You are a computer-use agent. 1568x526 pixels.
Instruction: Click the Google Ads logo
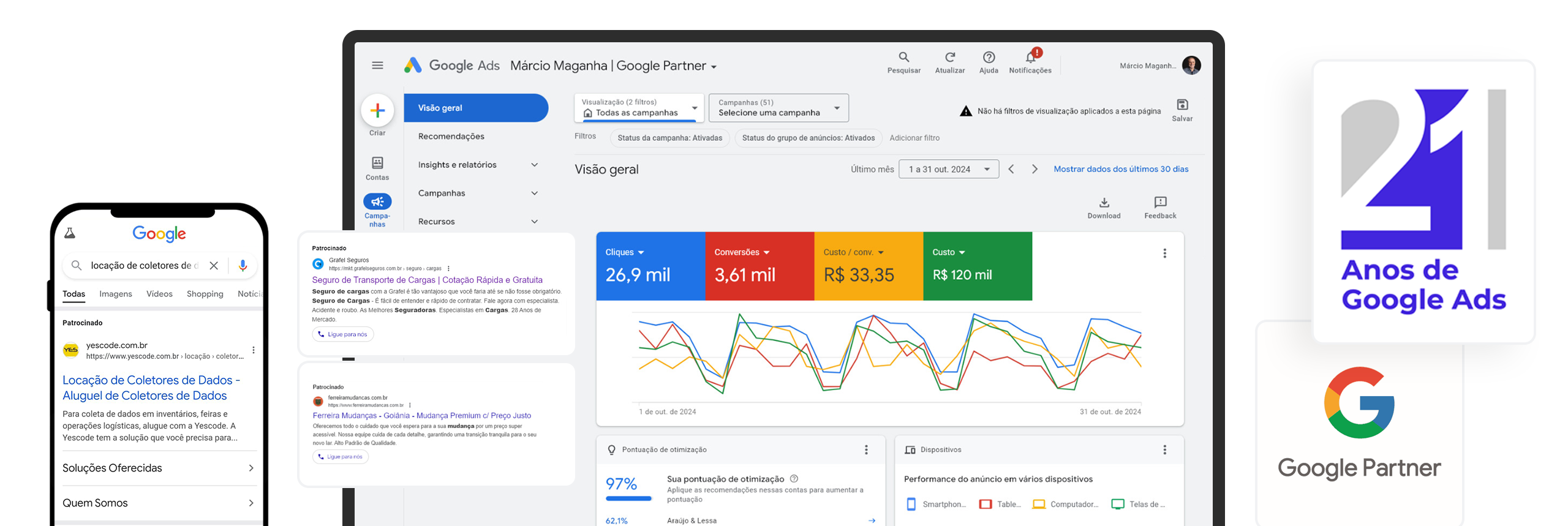coord(452,66)
